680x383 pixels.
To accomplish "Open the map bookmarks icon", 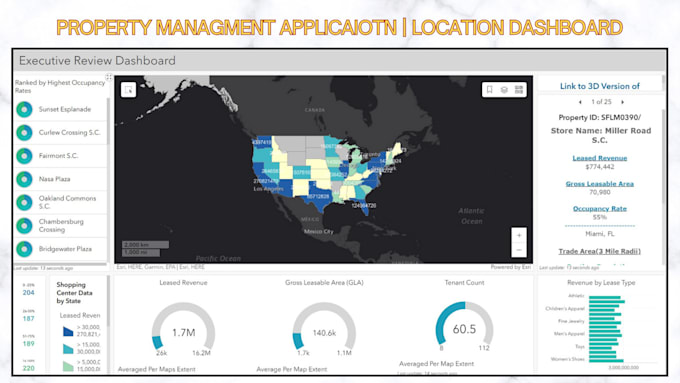I will [490, 89].
